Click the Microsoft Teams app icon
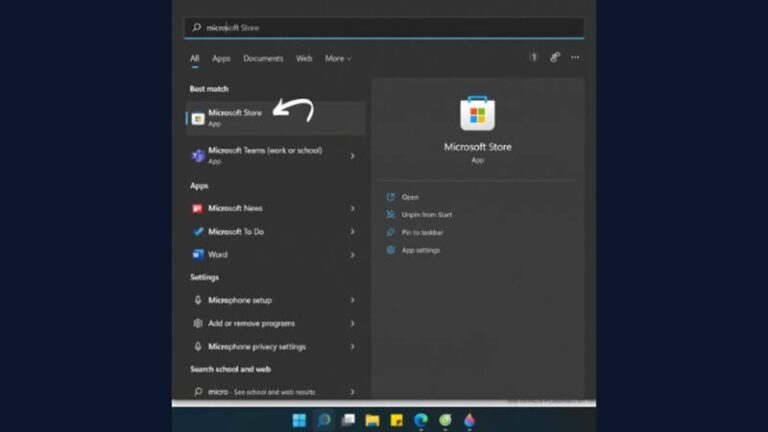768x432 pixels. (x=198, y=156)
